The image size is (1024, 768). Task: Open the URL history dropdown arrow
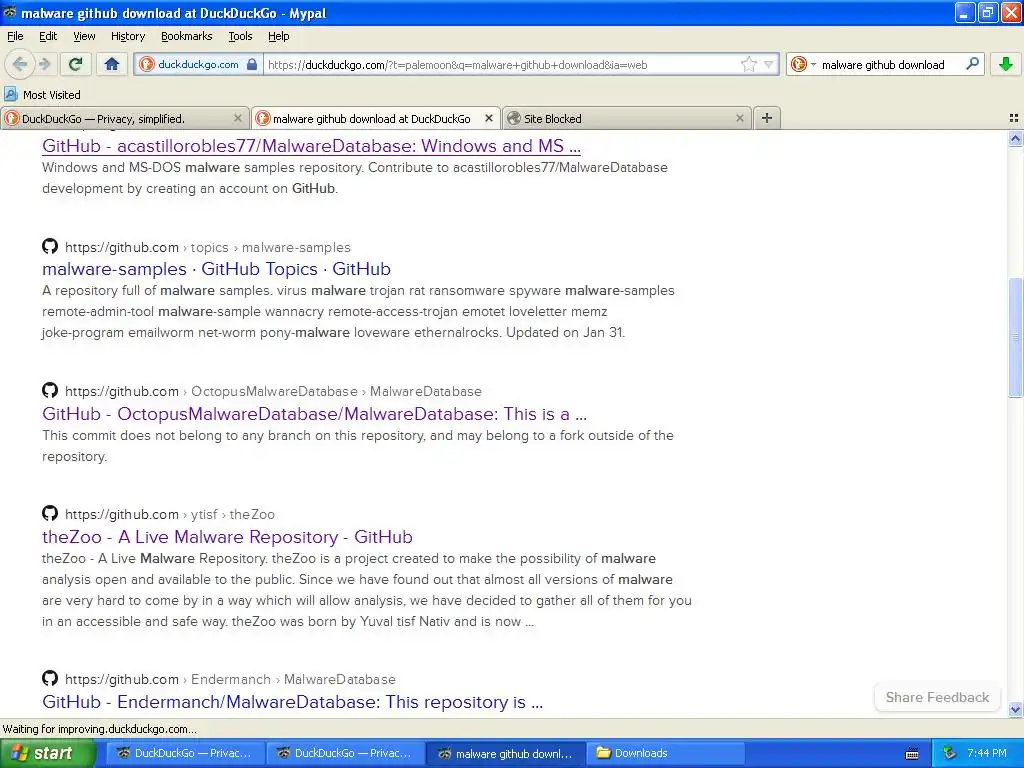[x=769, y=65]
